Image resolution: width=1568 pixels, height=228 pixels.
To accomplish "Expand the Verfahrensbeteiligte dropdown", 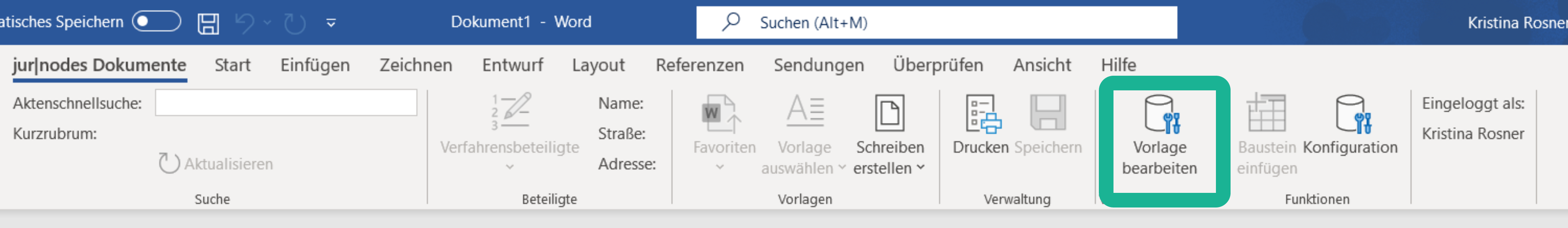I will pos(509,167).
